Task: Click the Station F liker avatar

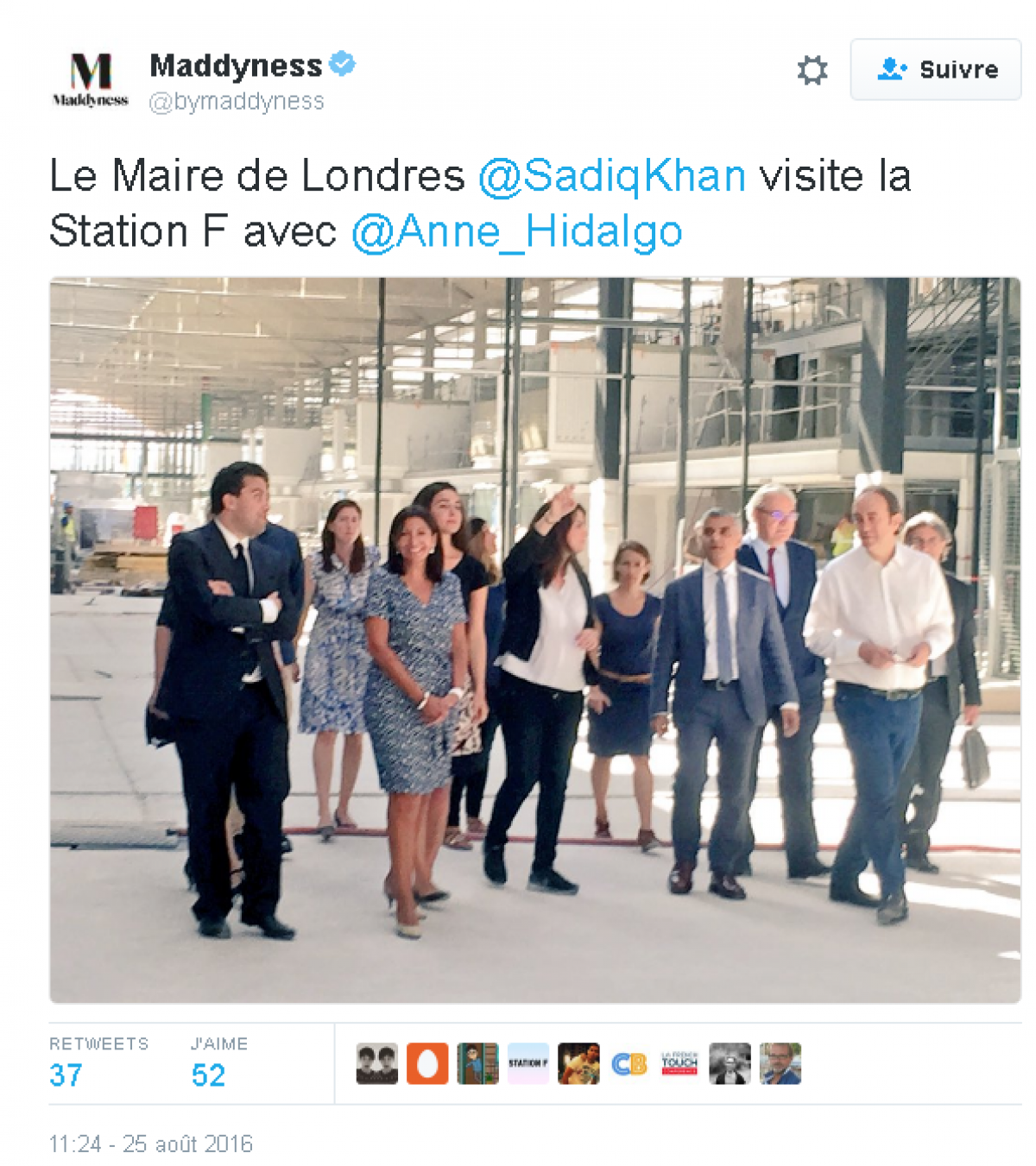Action: click(527, 1063)
